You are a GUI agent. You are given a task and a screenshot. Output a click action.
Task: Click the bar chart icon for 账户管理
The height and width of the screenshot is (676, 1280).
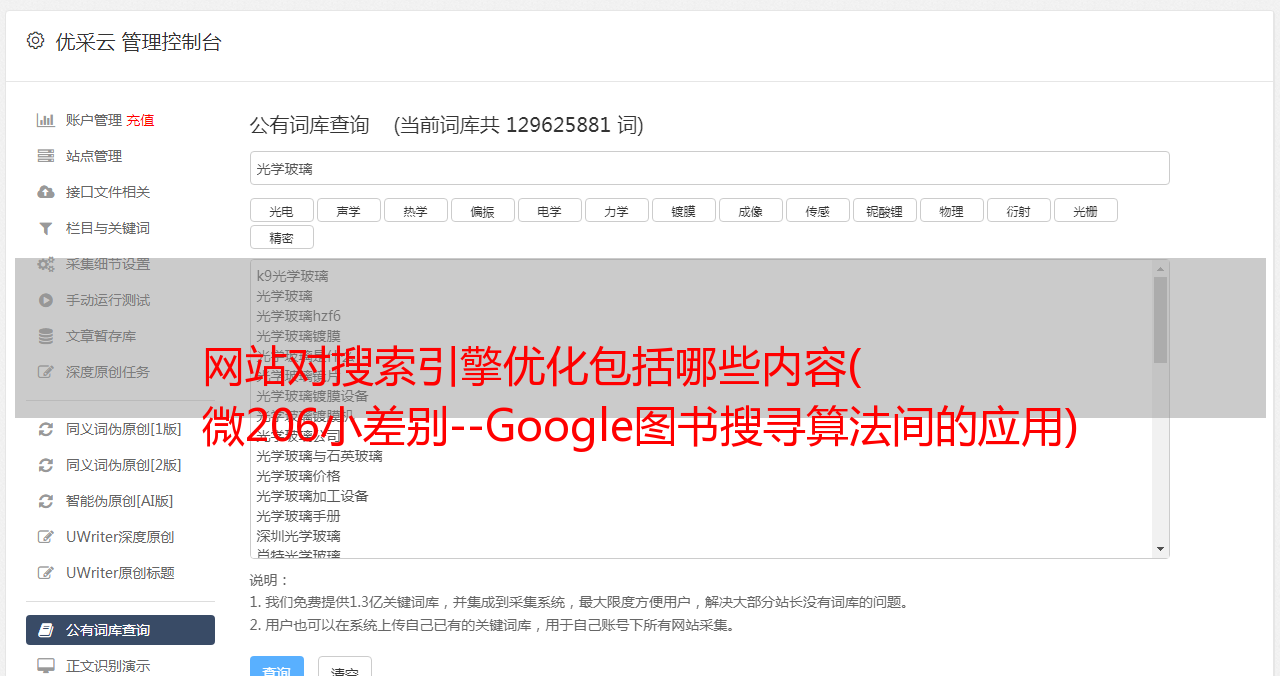(46, 120)
